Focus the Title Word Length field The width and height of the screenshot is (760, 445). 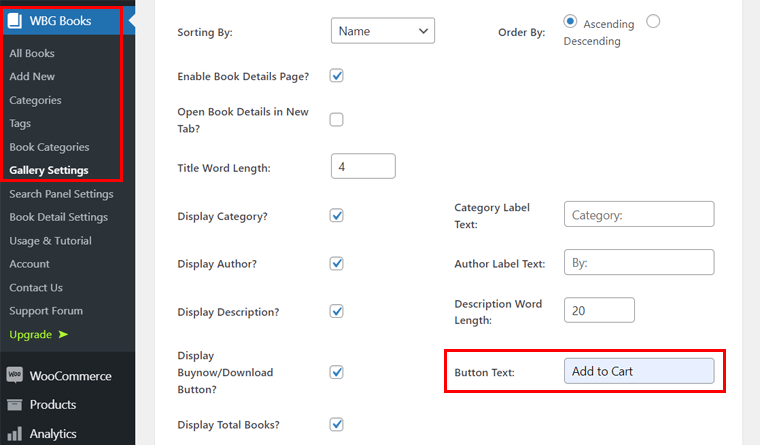(x=362, y=167)
